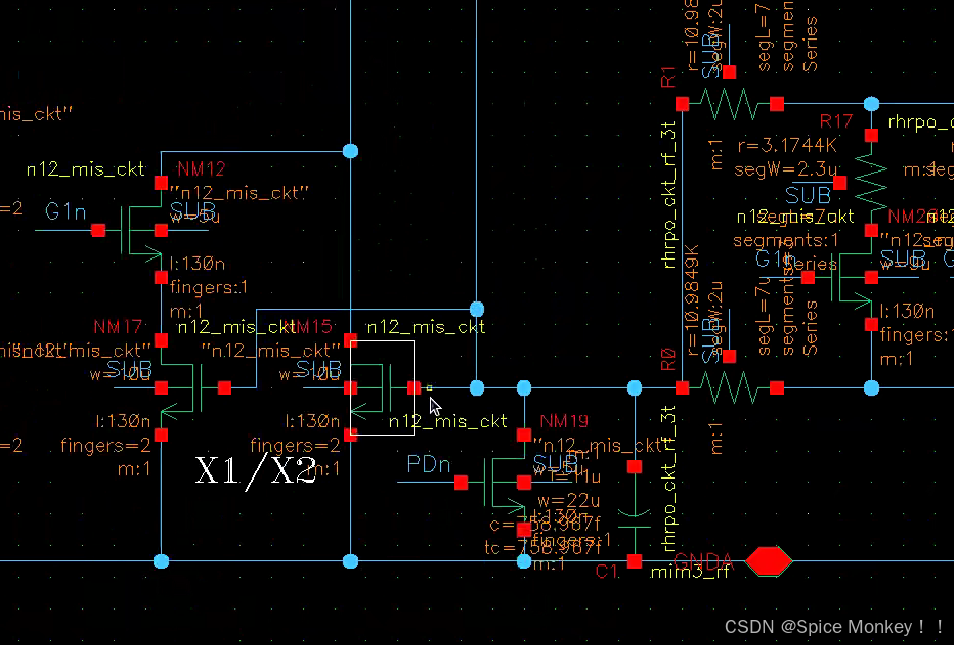Viewport: 954px width, 645px height.
Task: Click the R1 left terminal pin square
Action: point(682,104)
